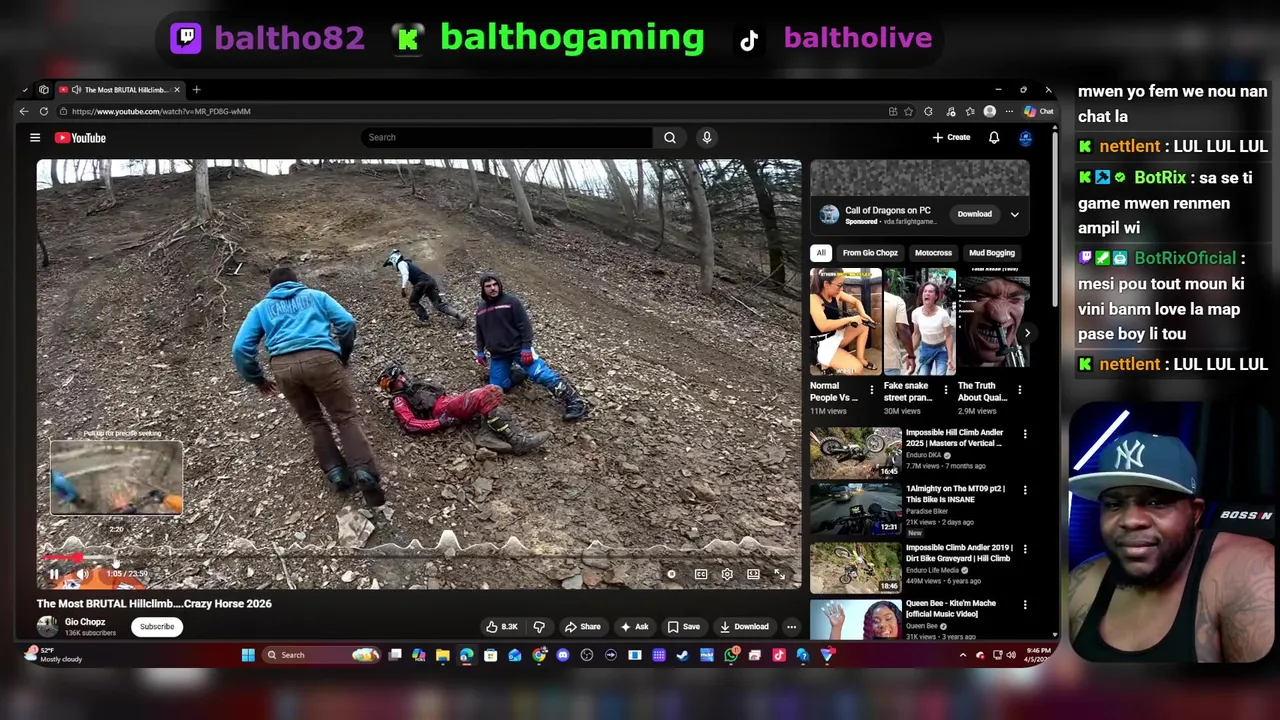
Task: Open new browser tab
Action: pyautogui.click(x=196, y=90)
